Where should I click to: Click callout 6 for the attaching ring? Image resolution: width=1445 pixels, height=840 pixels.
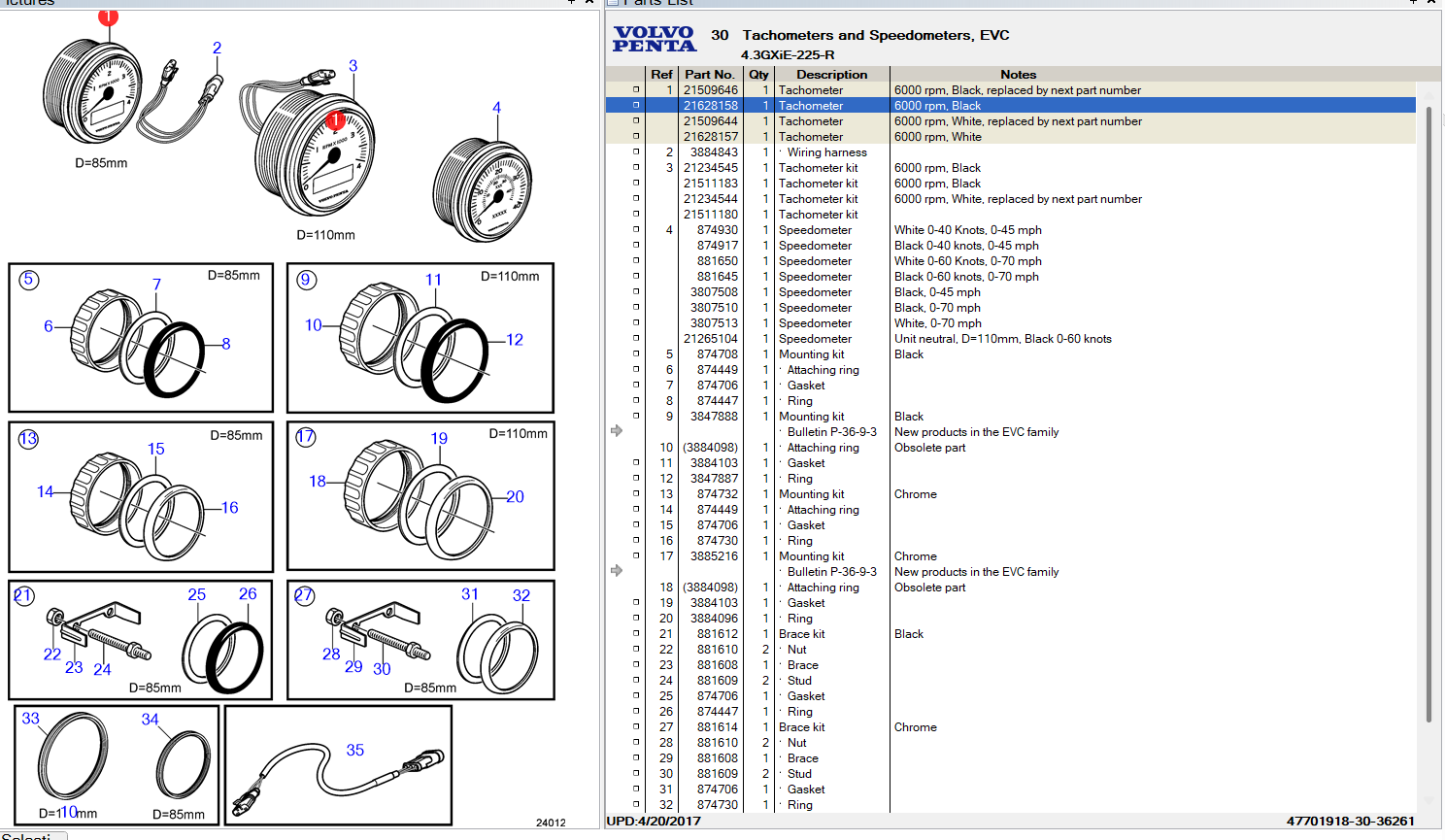coord(48,326)
